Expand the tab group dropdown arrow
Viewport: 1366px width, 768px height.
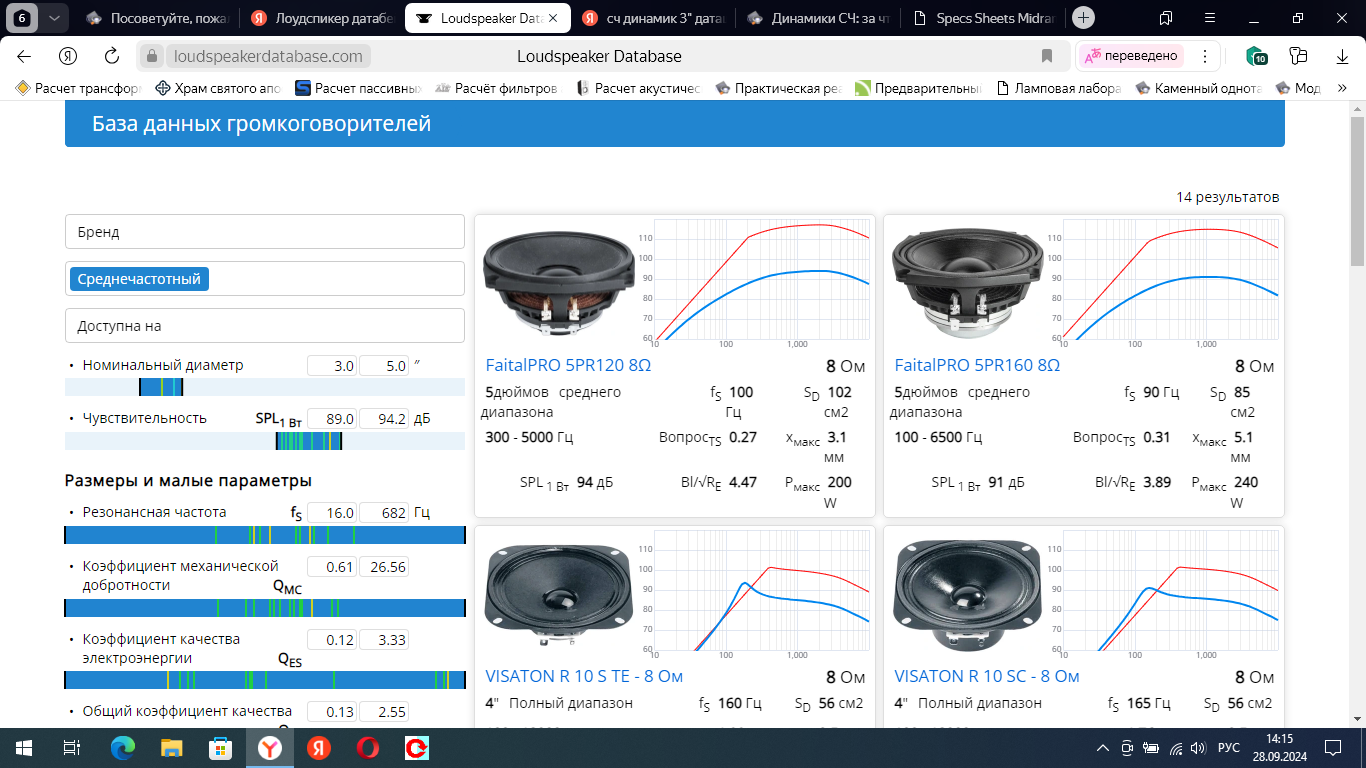click(x=53, y=18)
